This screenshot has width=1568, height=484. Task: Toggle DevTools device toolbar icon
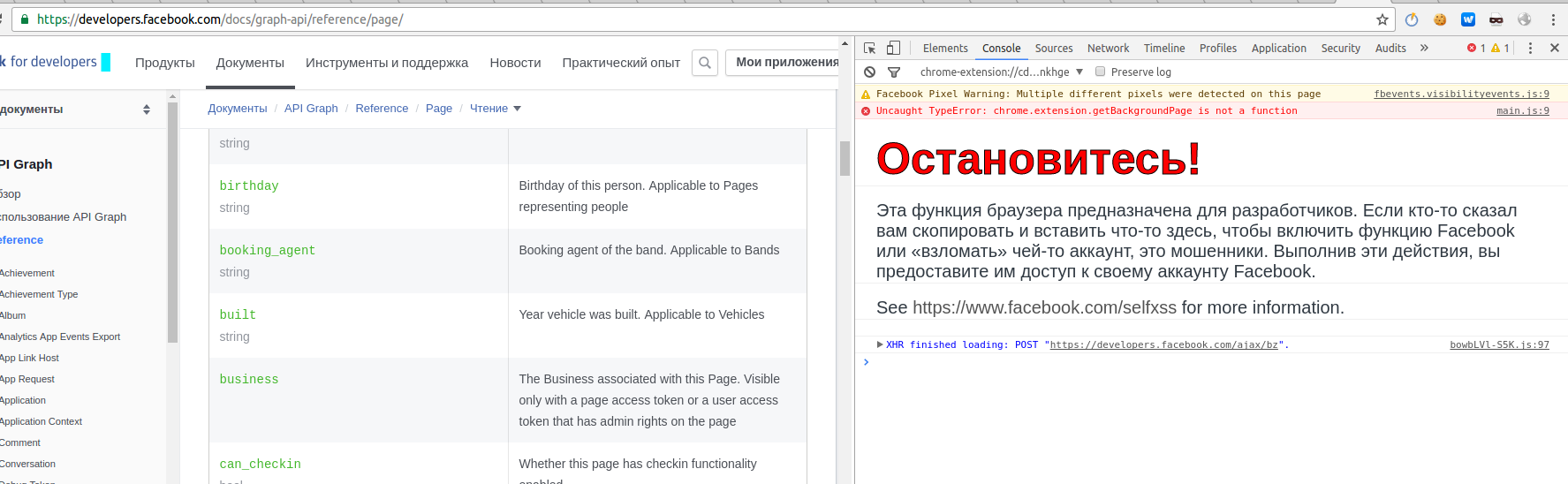894,49
